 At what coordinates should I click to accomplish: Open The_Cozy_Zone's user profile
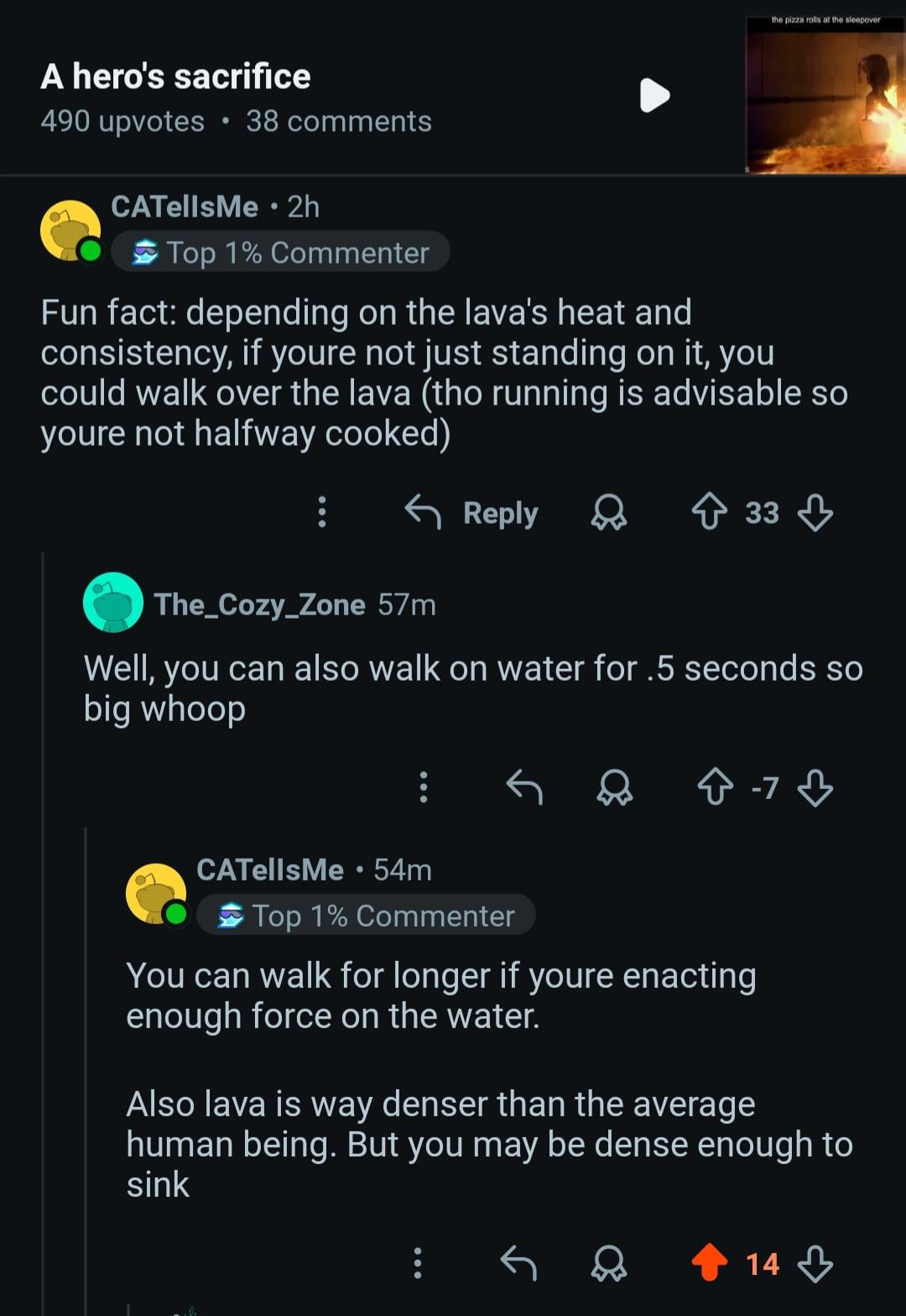tap(259, 604)
